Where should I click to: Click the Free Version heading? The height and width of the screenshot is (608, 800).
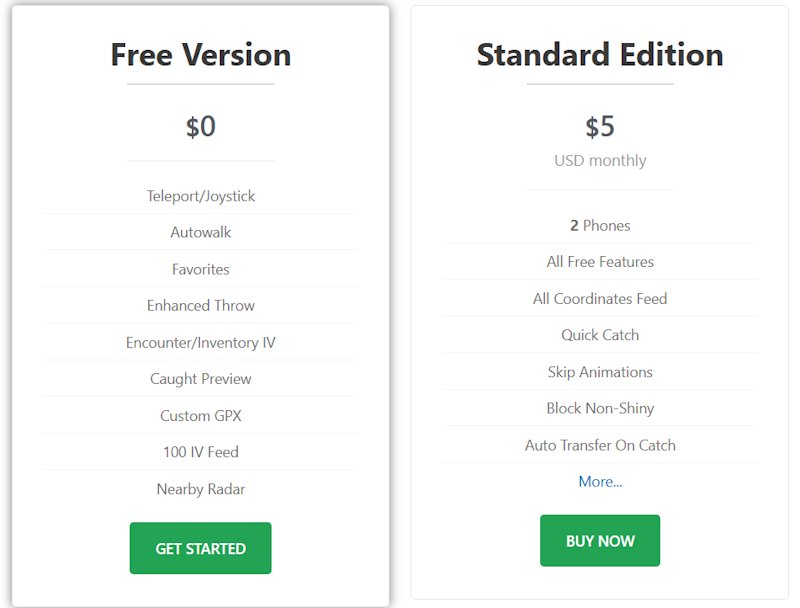pyautogui.click(x=200, y=54)
